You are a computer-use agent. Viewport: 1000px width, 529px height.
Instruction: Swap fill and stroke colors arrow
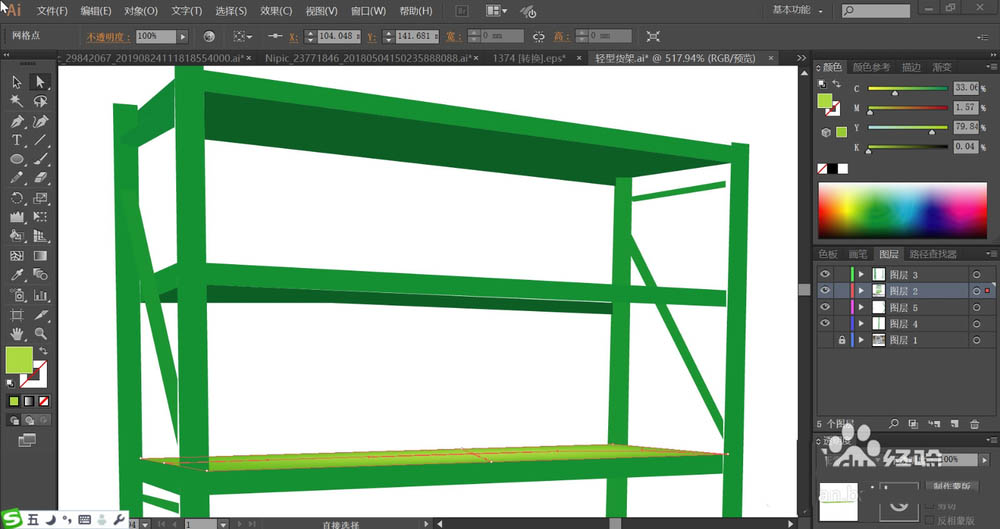43,351
